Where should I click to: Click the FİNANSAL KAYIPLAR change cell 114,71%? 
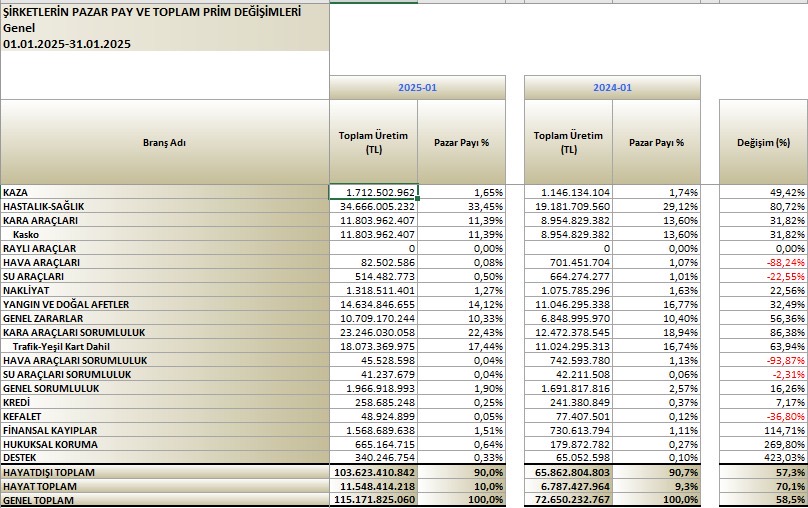pos(763,429)
